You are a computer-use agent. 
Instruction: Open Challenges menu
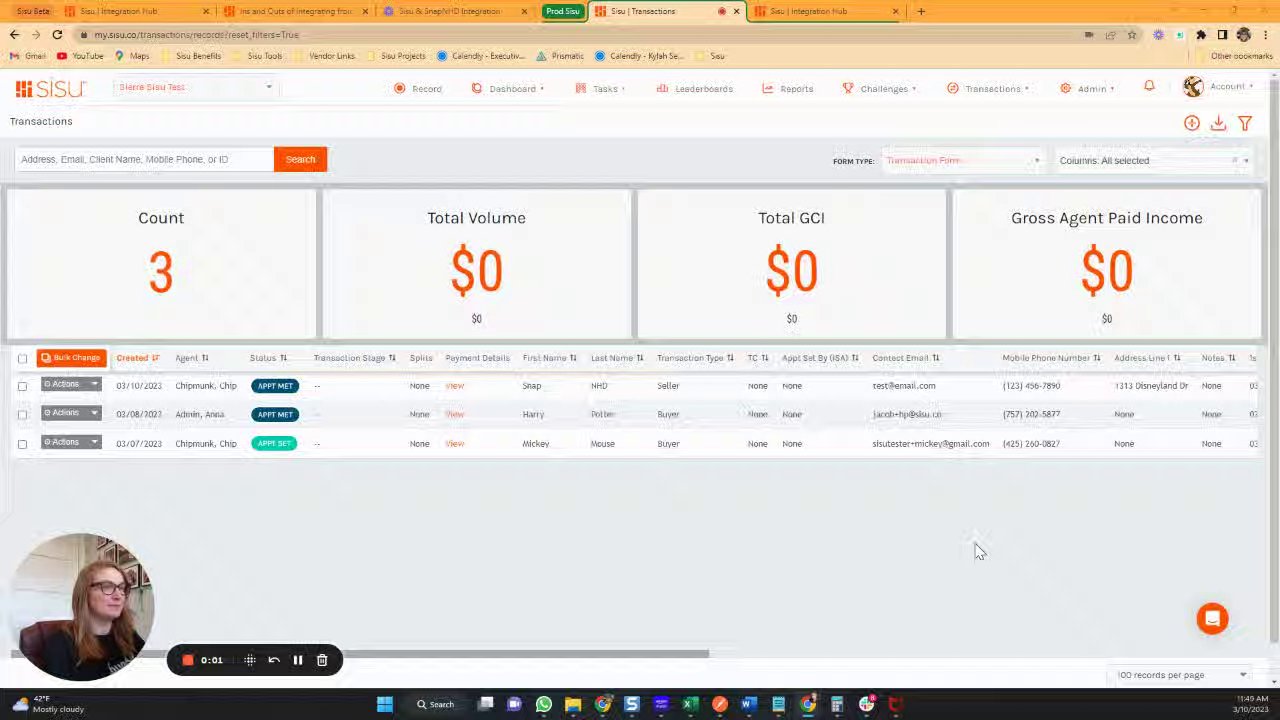pos(879,89)
